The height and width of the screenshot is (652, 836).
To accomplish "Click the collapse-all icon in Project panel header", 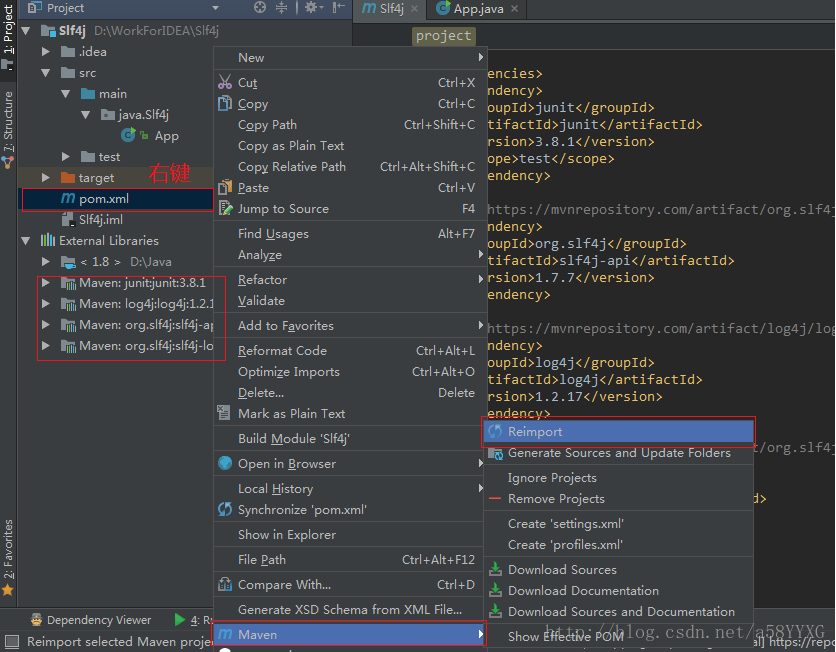I will (x=281, y=7).
